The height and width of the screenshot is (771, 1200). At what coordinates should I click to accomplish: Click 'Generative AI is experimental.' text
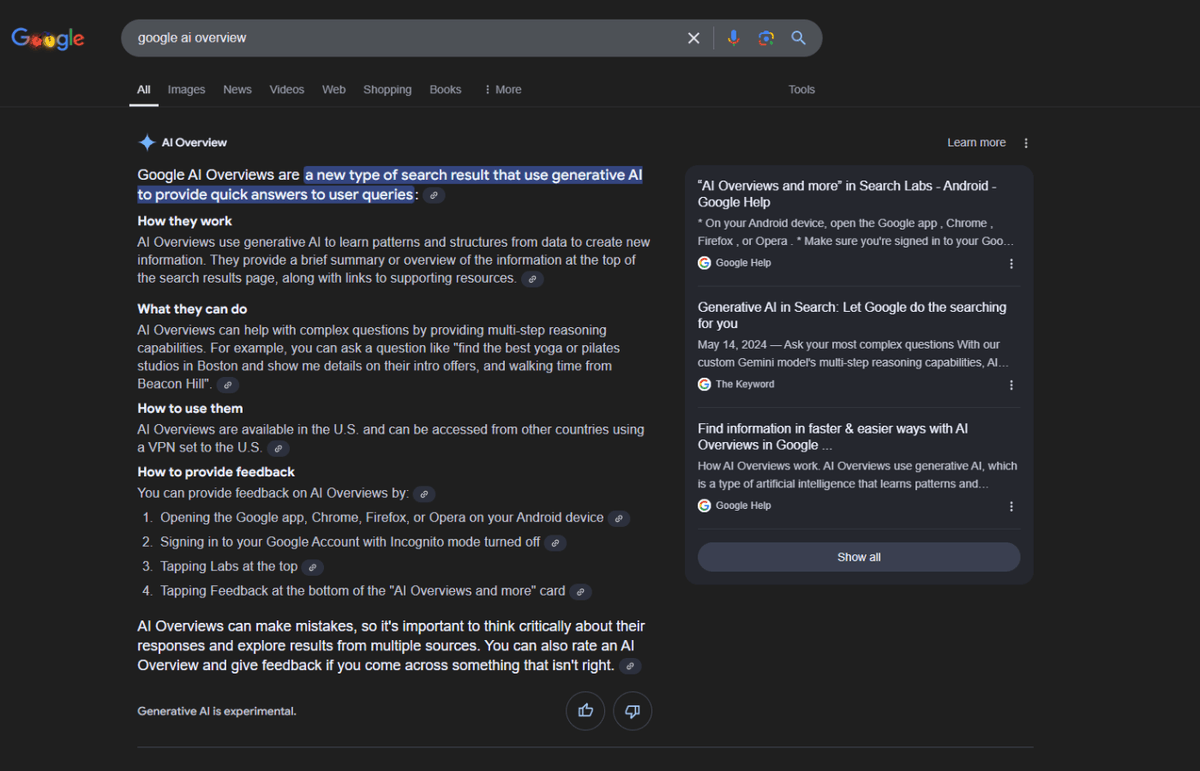pos(217,712)
